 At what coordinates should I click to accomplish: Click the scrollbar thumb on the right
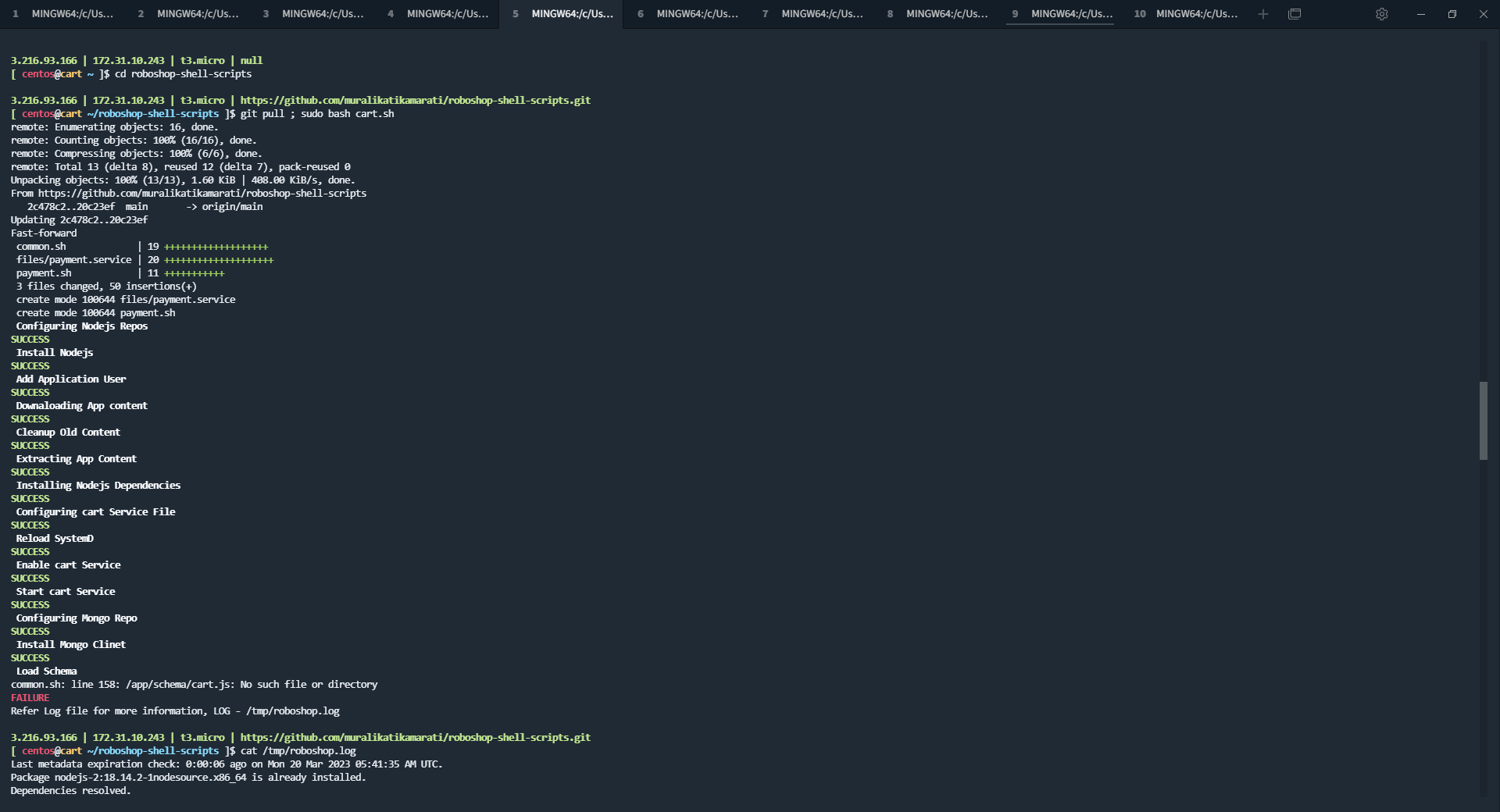click(x=1484, y=422)
